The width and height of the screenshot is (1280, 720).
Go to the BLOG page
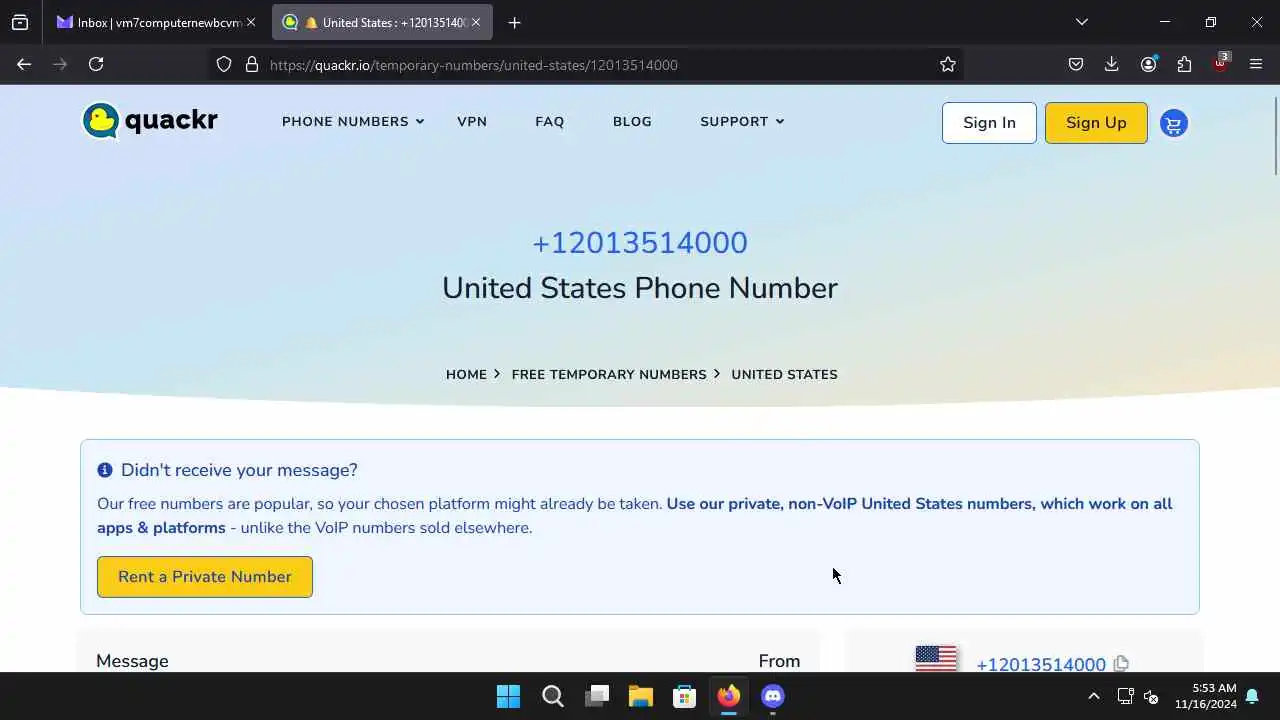click(x=632, y=122)
